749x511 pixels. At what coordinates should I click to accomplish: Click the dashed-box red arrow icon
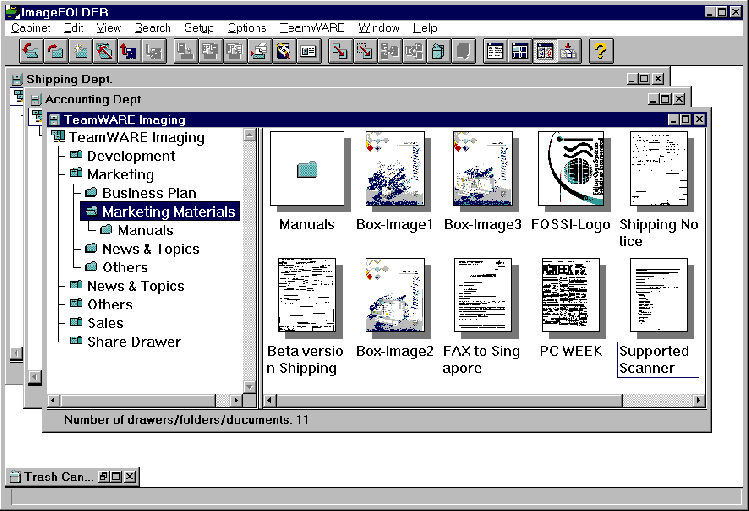coord(365,51)
